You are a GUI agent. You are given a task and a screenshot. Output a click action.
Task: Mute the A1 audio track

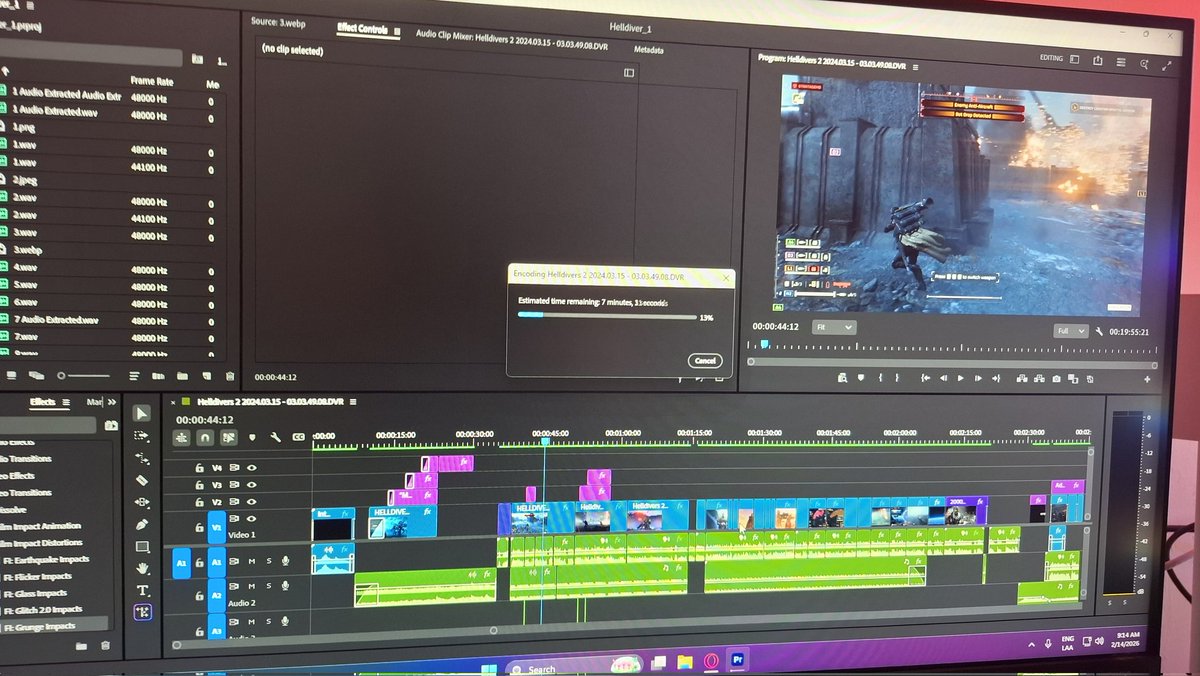pos(252,562)
